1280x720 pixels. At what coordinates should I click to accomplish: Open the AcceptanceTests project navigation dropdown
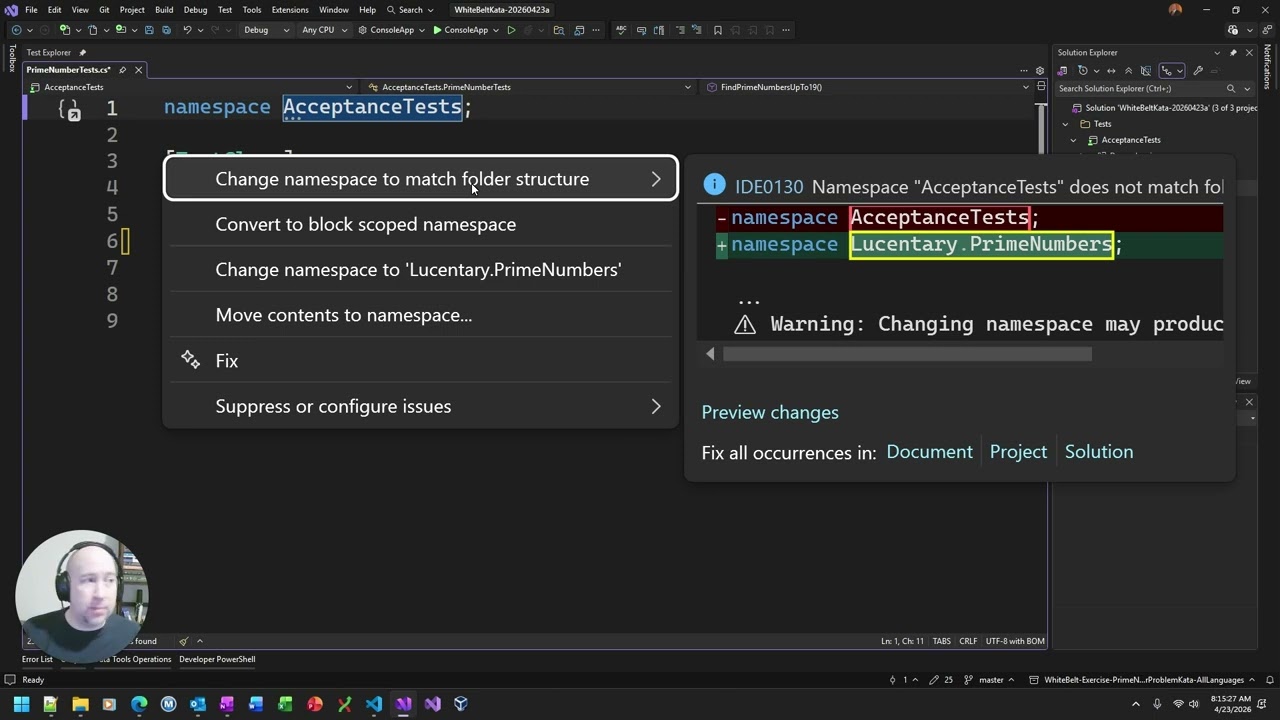[190, 87]
